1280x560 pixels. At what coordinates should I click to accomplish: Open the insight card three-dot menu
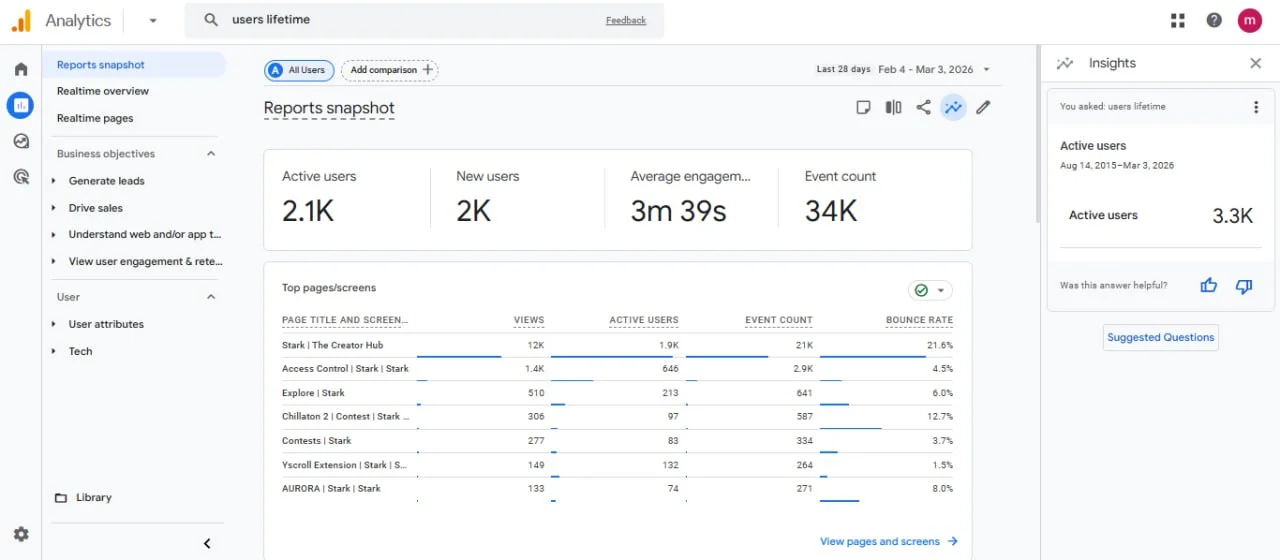coord(1256,107)
